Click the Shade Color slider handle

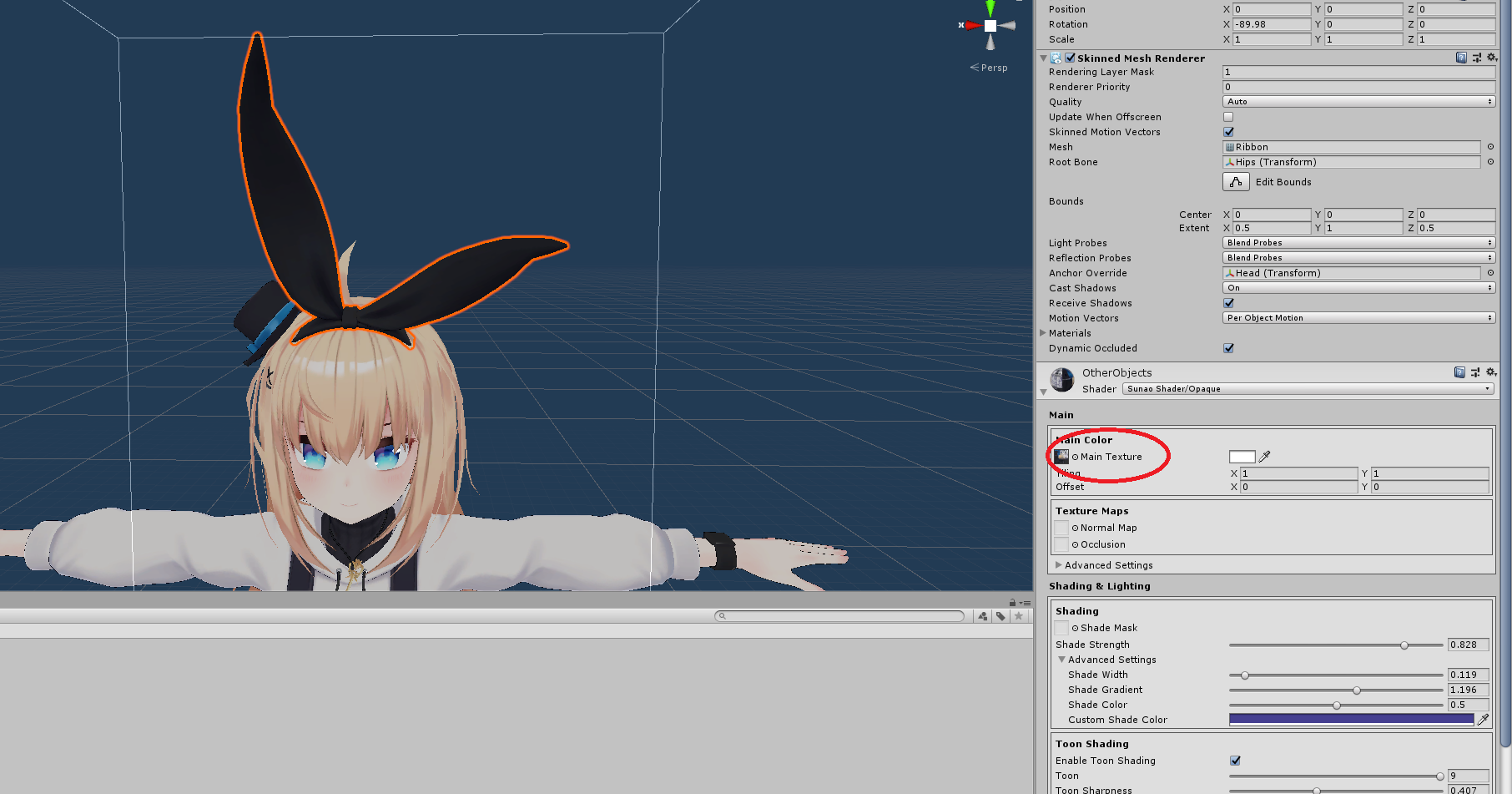coord(1337,705)
